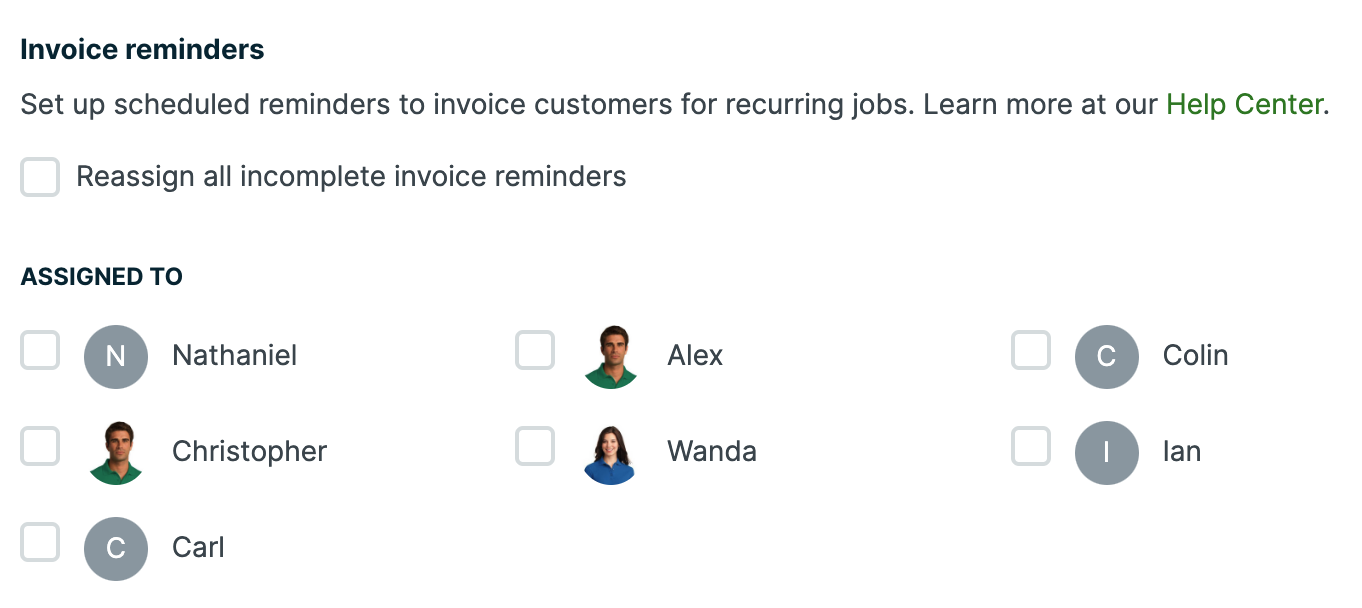Viewport: 1362px width, 608px height.
Task: Check the box beside Ian
Action: (x=1031, y=447)
